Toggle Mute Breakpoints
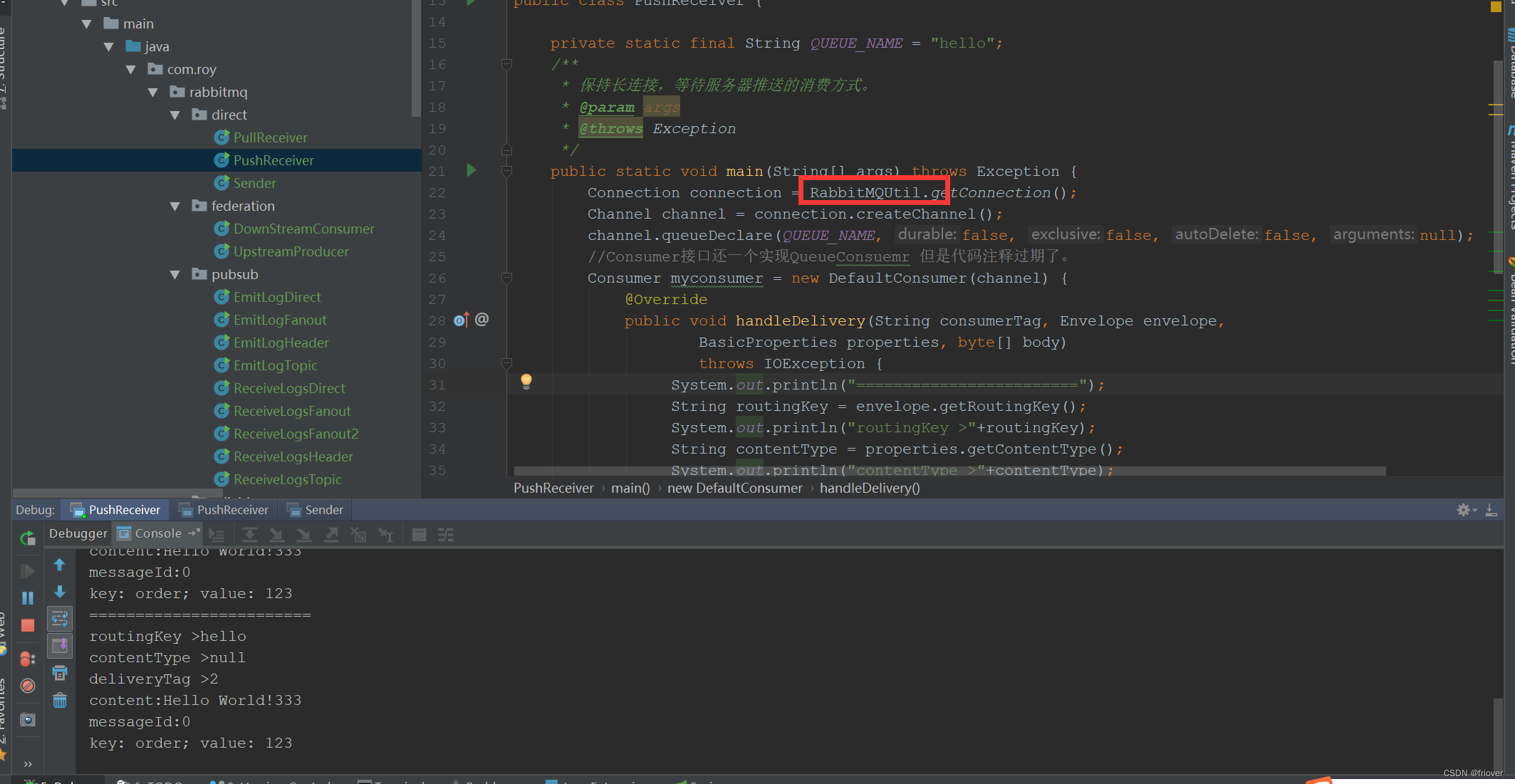This screenshot has height=784, width=1515. [x=28, y=686]
